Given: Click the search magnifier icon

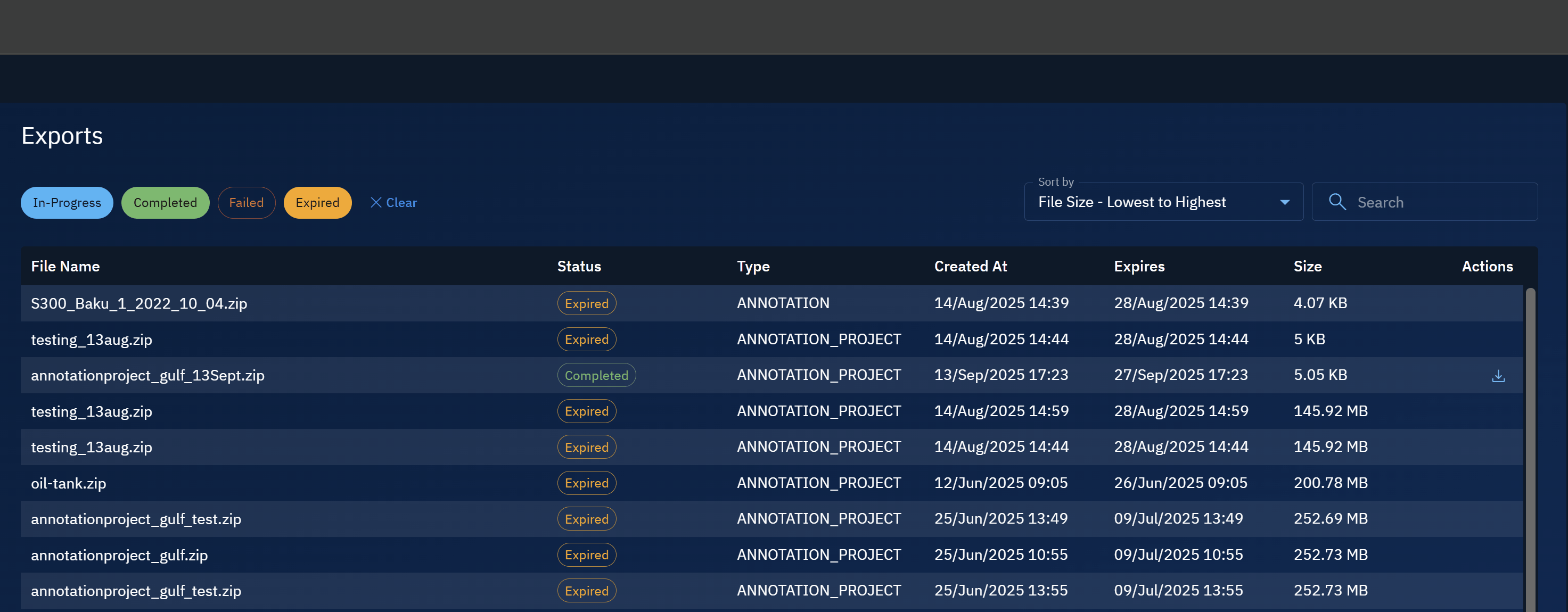Looking at the screenshot, I should (1337, 201).
